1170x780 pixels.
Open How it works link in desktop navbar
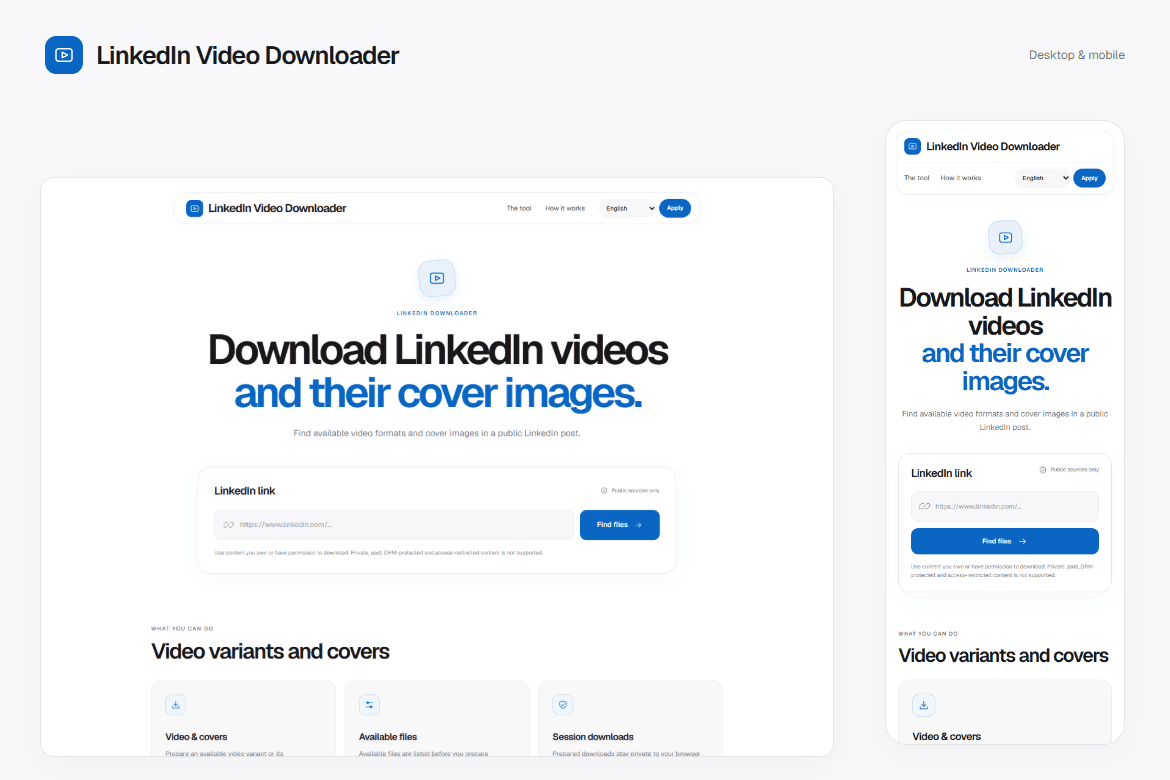565,208
